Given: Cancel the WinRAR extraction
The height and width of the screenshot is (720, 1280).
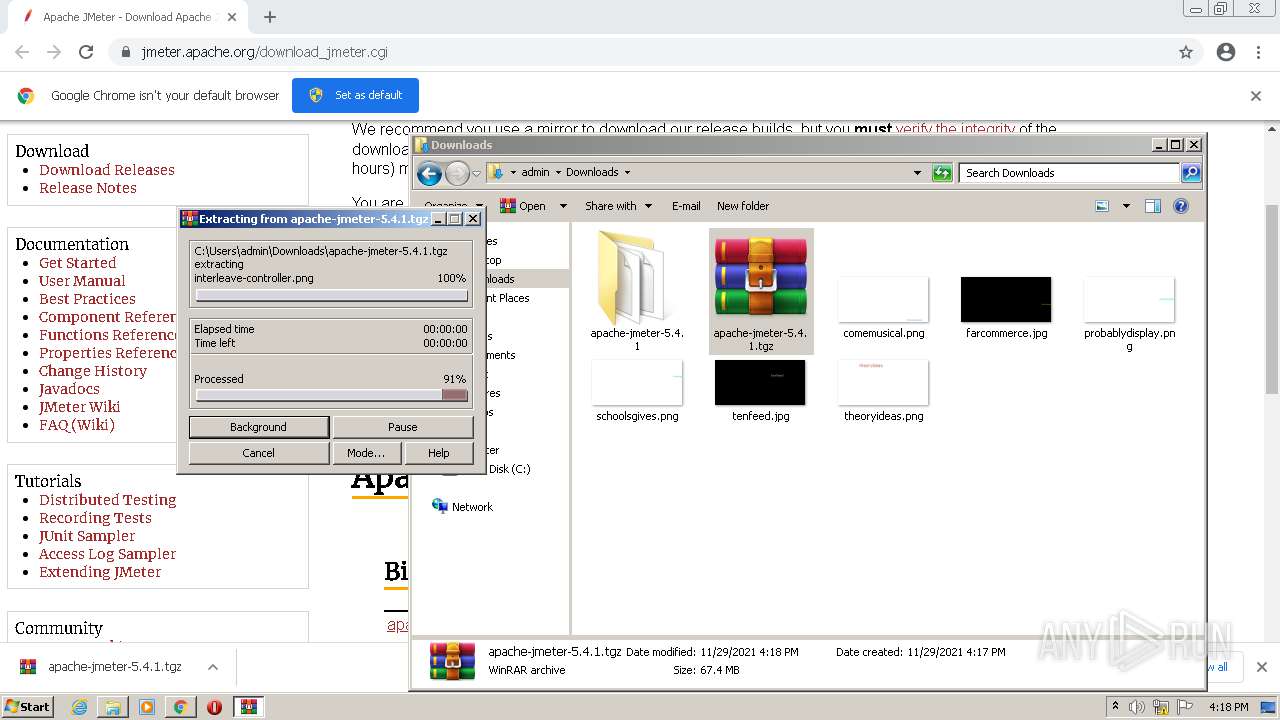Looking at the screenshot, I should tap(258, 453).
